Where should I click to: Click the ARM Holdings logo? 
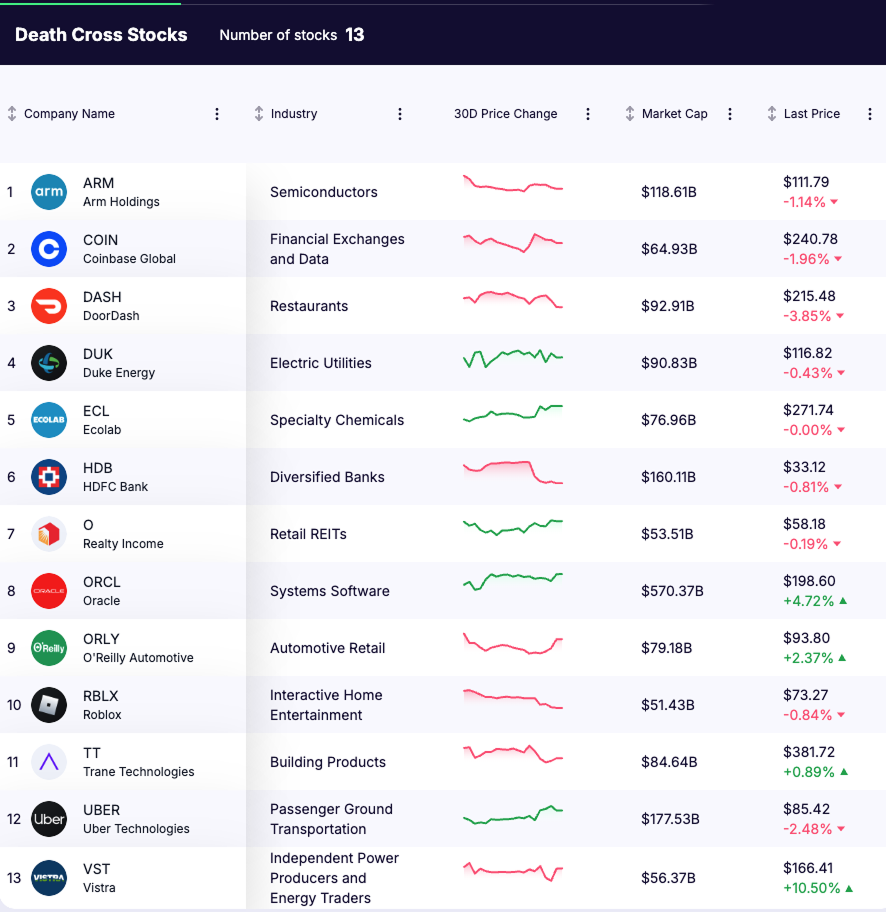click(x=50, y=192)
